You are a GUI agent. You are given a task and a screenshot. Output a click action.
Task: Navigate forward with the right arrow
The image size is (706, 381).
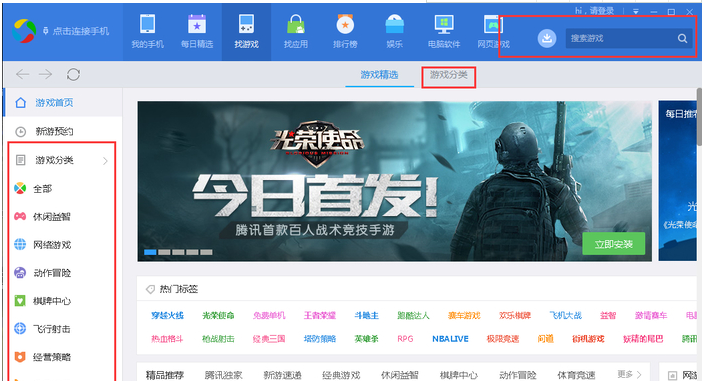pos(45,74)
